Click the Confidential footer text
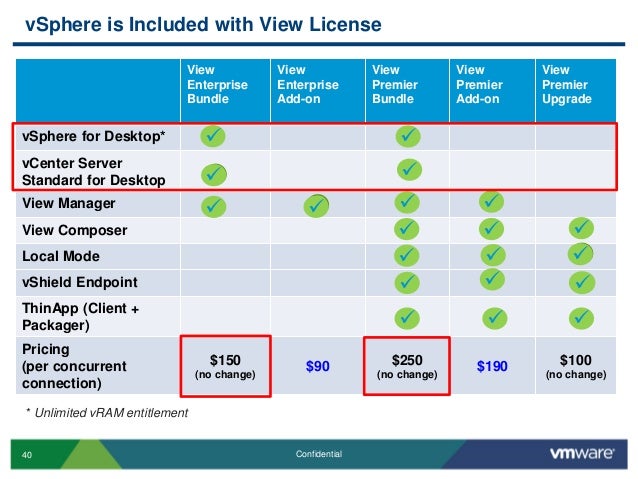Image resolution: width=638 pixels, height=479 pixels. click(319, 454)
